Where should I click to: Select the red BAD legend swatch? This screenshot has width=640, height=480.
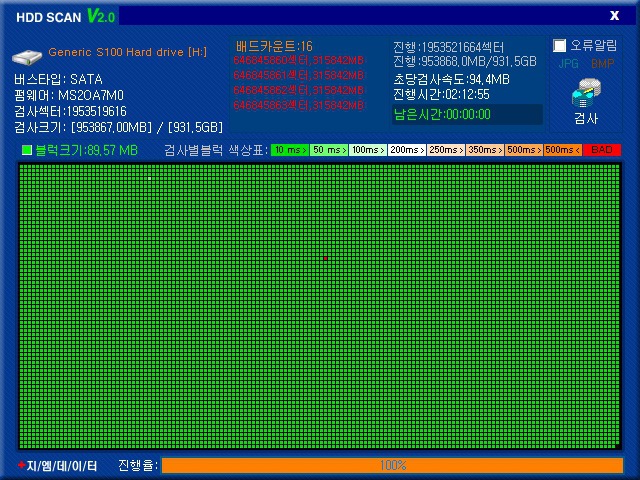coord(602,150)
